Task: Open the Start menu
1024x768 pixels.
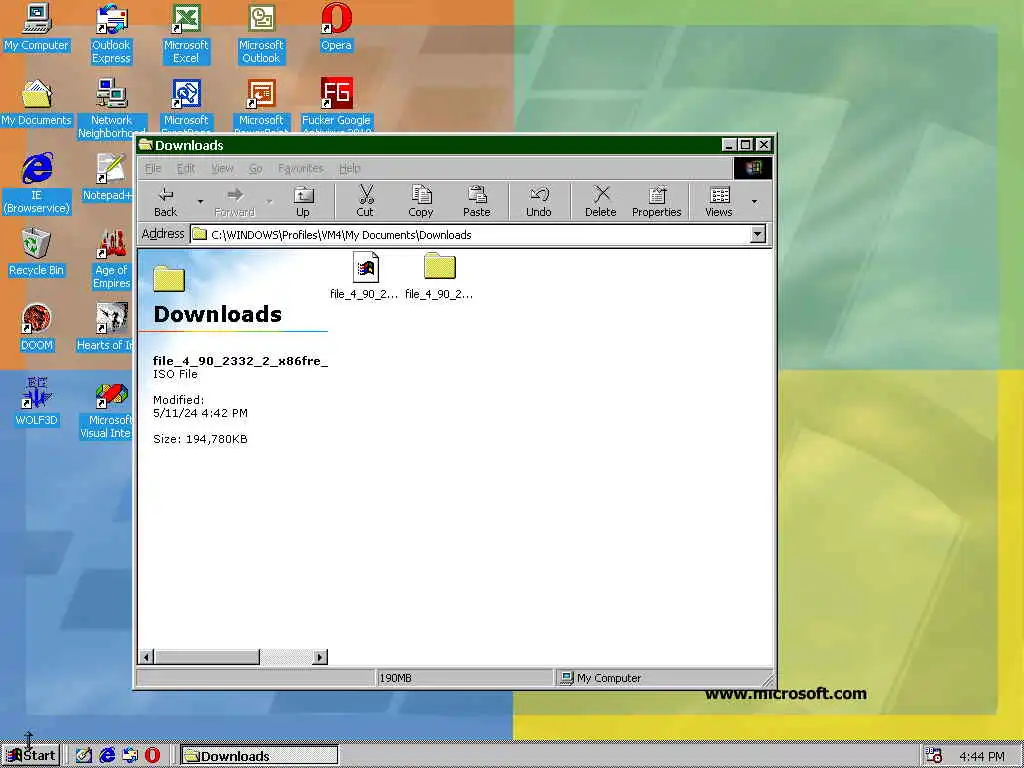Action: (31, 756)
